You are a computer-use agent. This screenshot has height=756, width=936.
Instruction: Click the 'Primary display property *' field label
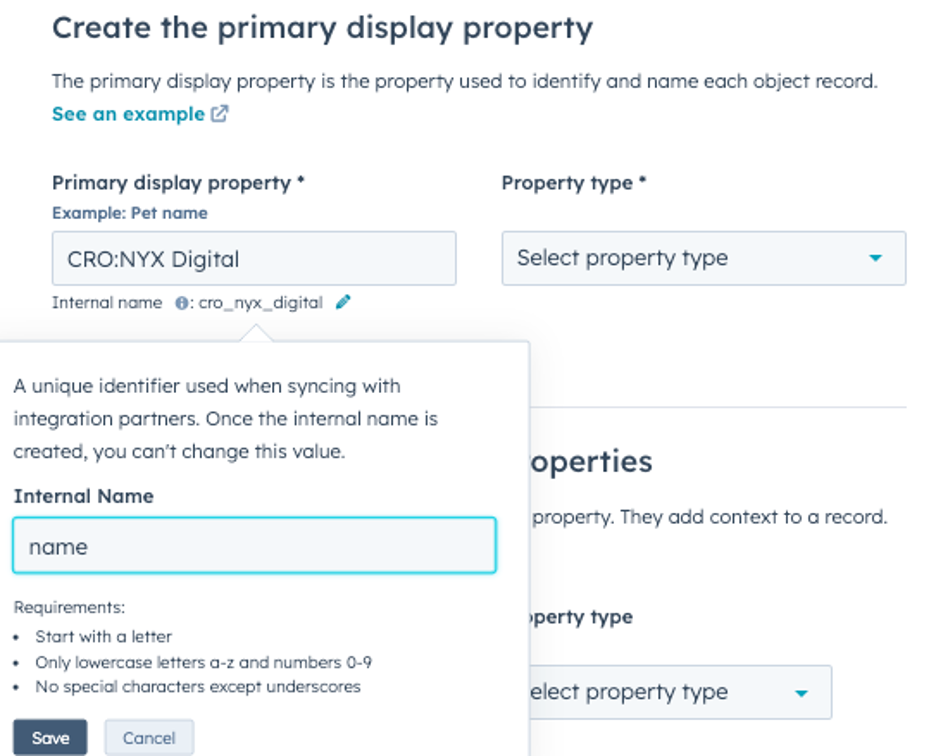(178, 183)
